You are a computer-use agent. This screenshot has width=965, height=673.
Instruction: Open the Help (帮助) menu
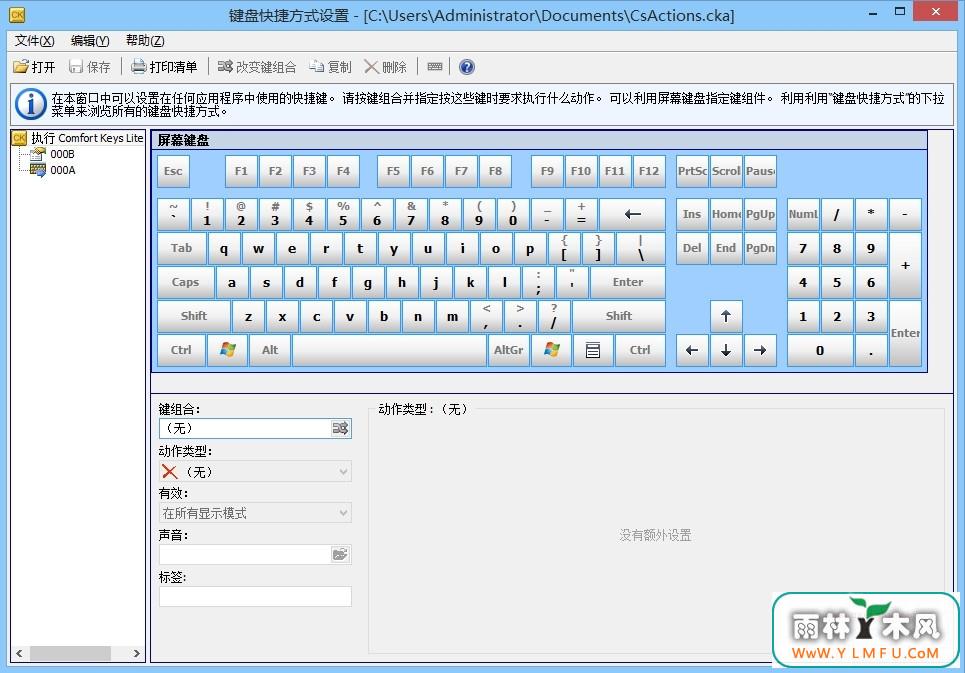point(145,41)
